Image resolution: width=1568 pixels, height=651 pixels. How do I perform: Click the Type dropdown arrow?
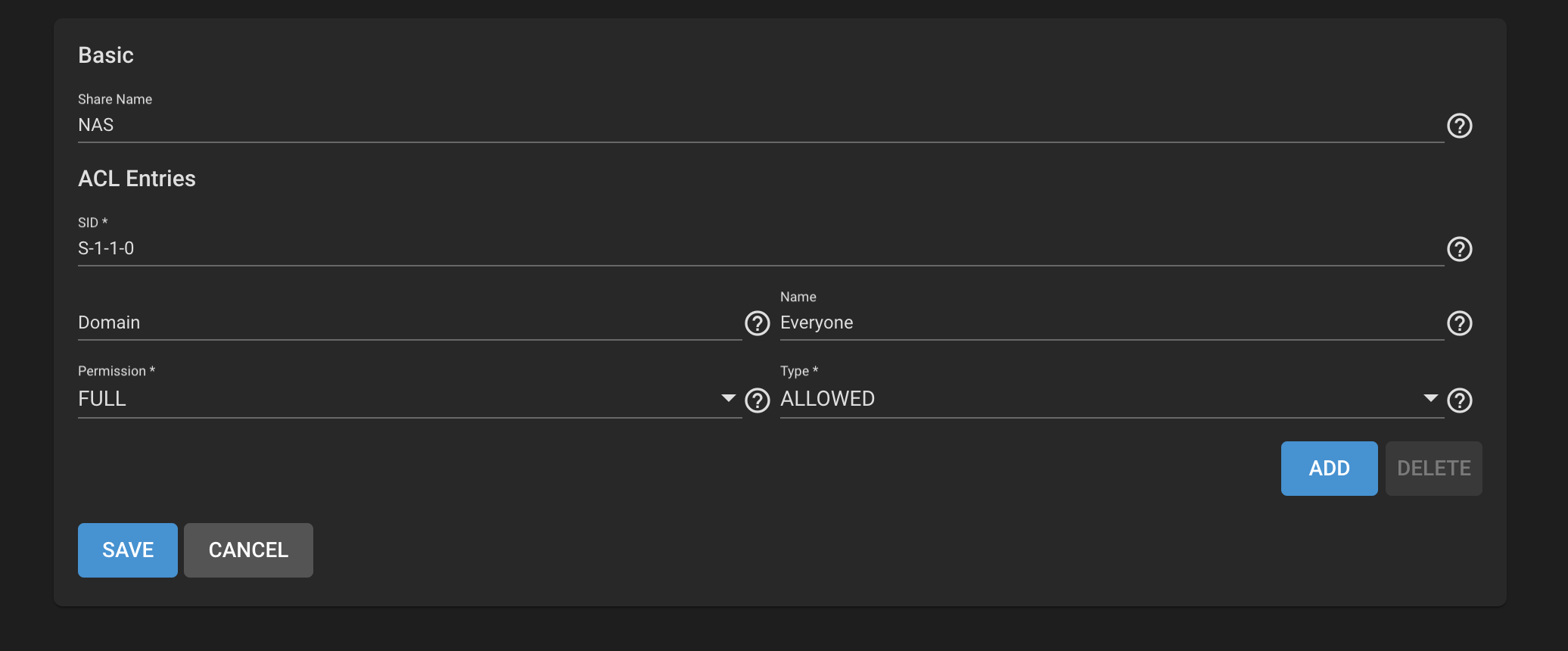pyautogui.click(x=1430, y=398)
